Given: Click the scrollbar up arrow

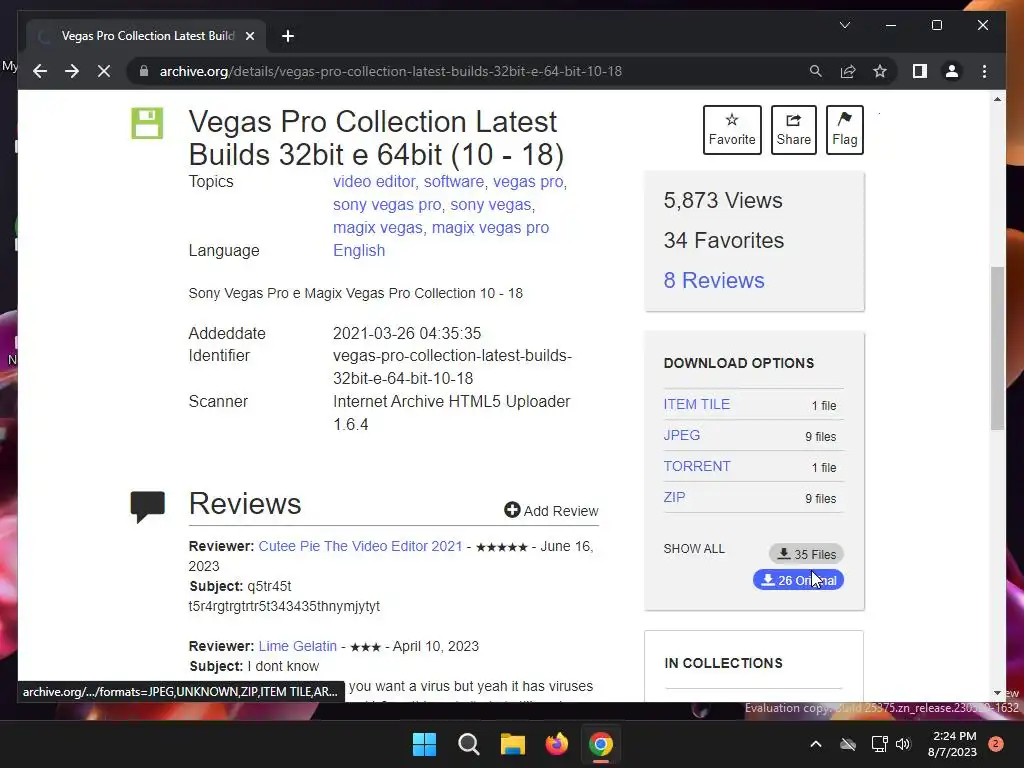Looking at the screenshot, I should [997, 99].
